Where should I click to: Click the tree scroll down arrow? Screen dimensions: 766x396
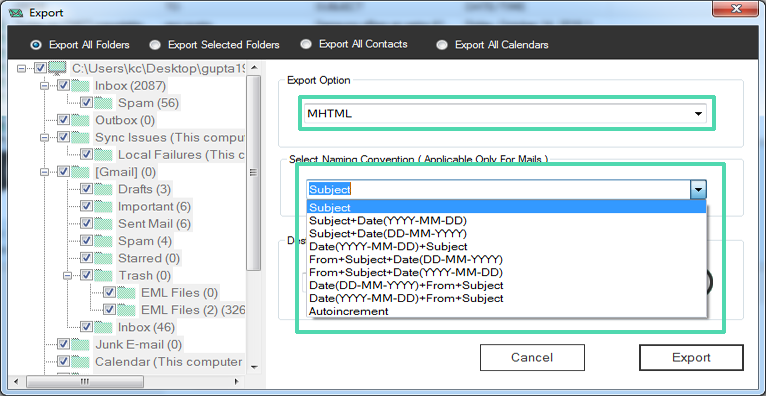[253, 367]
